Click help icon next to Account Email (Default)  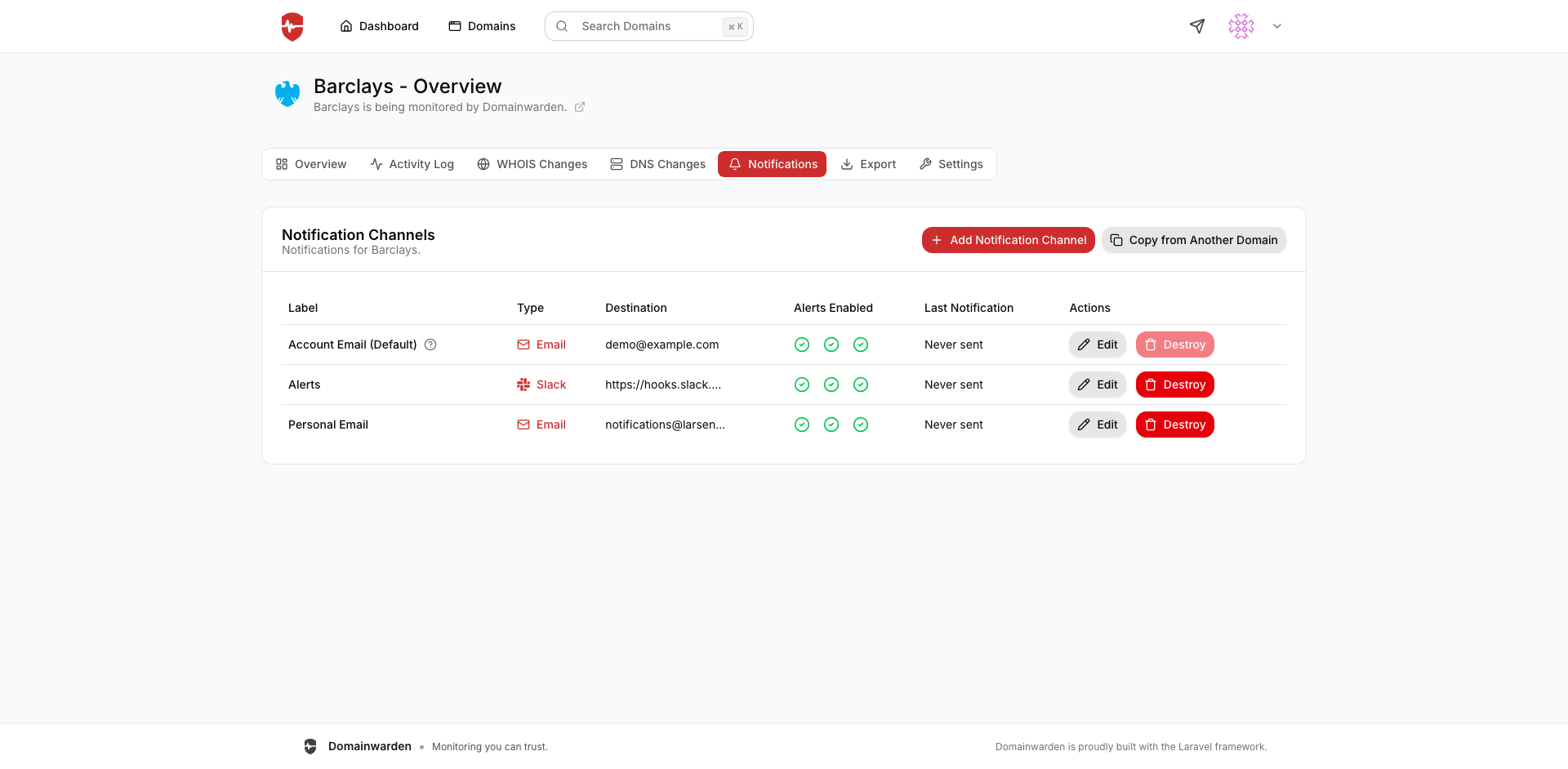pyautogui.click(x=430, y=344)
